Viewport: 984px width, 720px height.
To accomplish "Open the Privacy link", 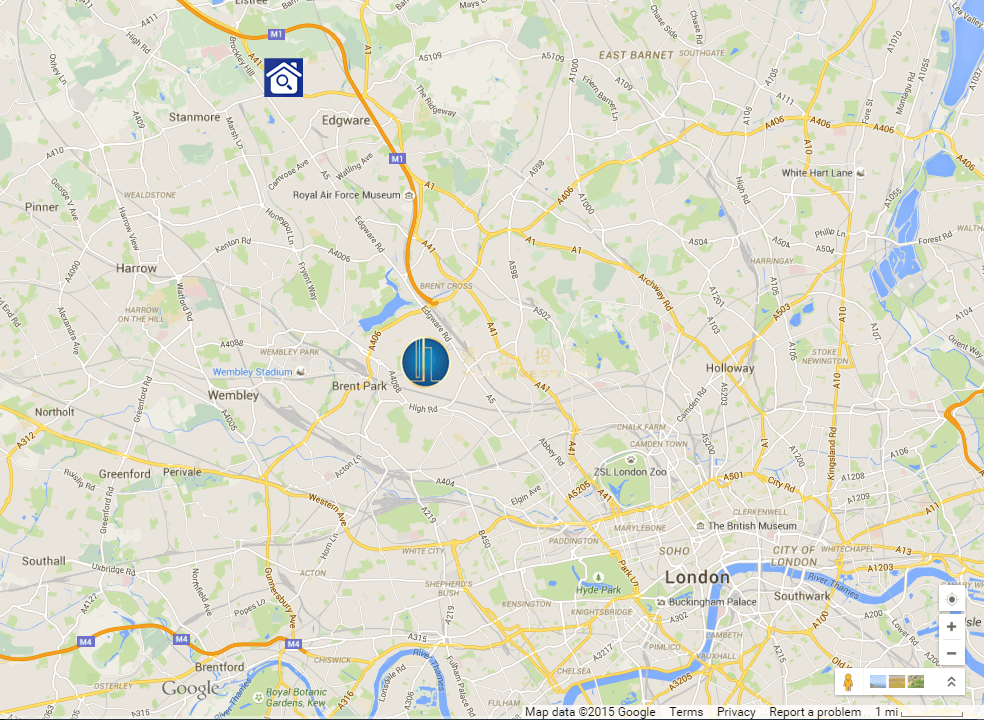I will pos(736,712).
